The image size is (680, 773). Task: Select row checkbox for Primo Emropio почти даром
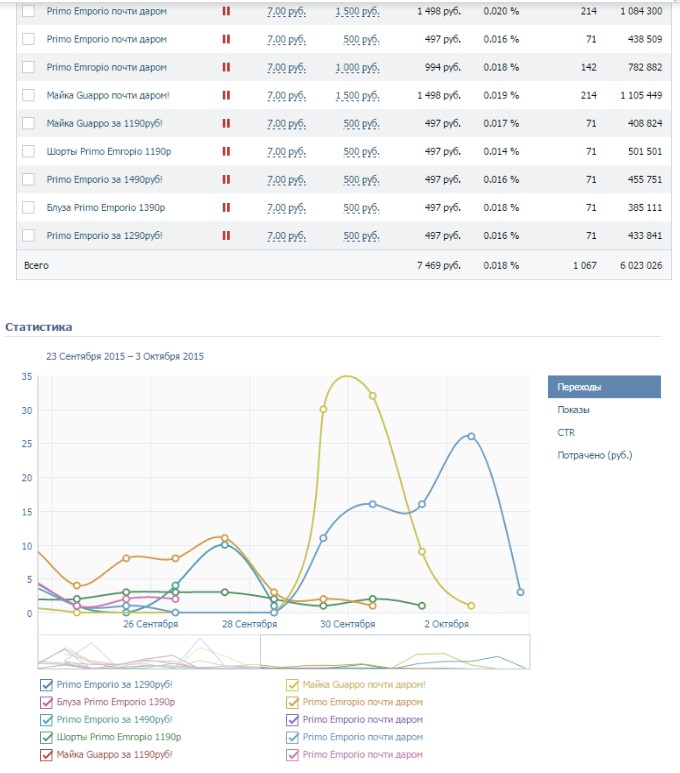29,67
